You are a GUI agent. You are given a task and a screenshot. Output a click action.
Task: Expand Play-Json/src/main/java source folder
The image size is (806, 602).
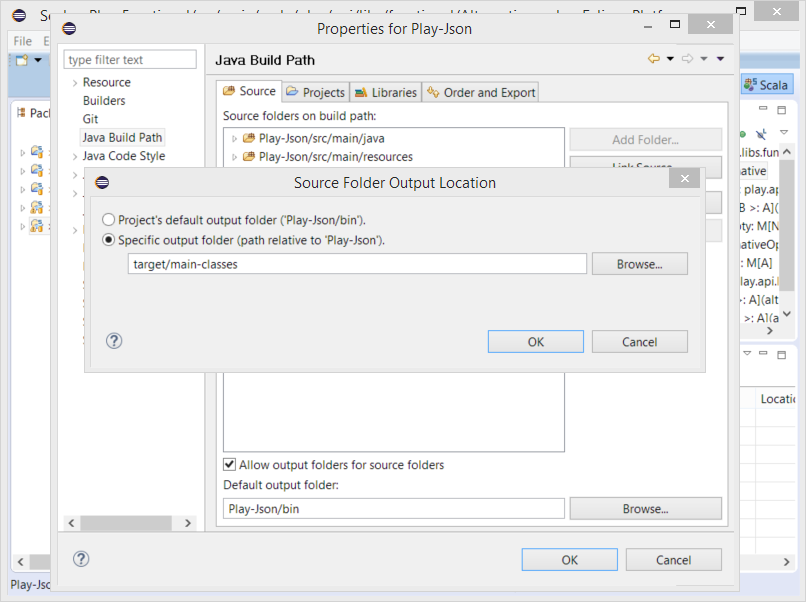point(234,139)
